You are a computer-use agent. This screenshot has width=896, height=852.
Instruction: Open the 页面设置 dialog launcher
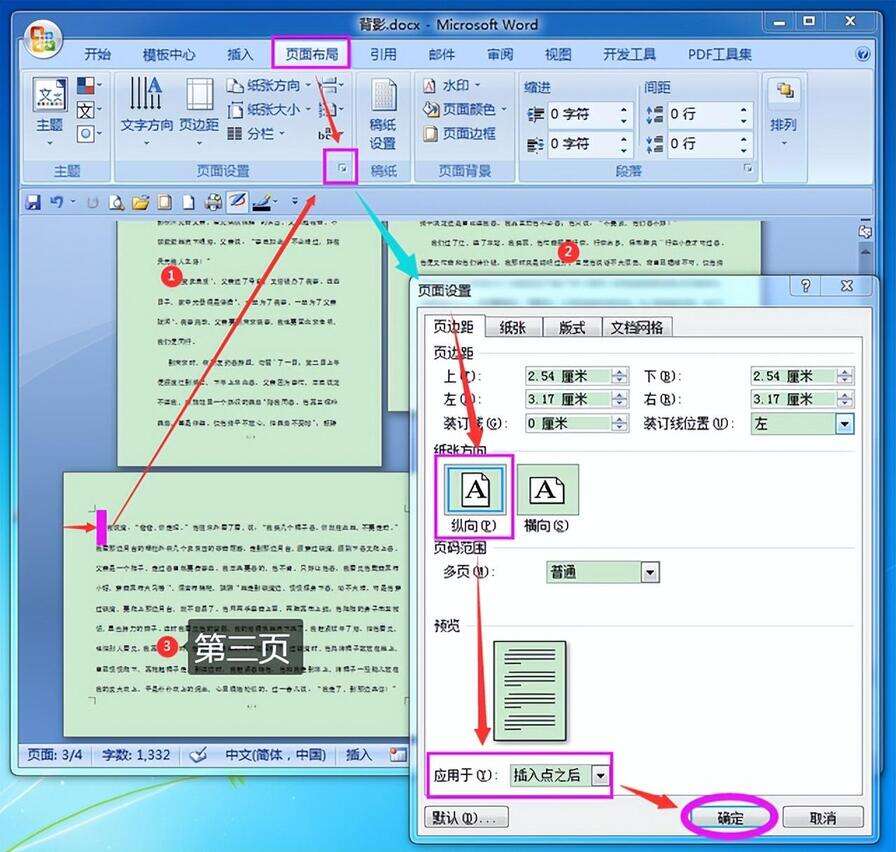(343, 171)
